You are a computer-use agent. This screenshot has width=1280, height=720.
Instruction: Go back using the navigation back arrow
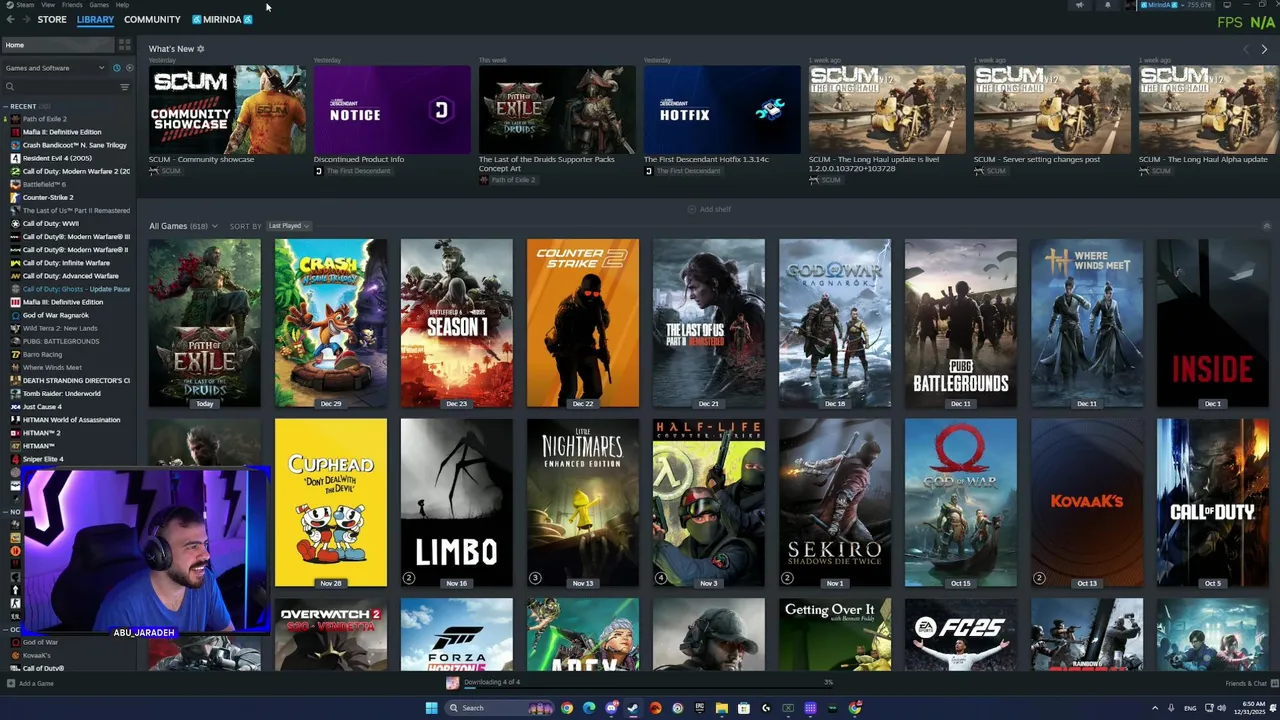[10, 20]
